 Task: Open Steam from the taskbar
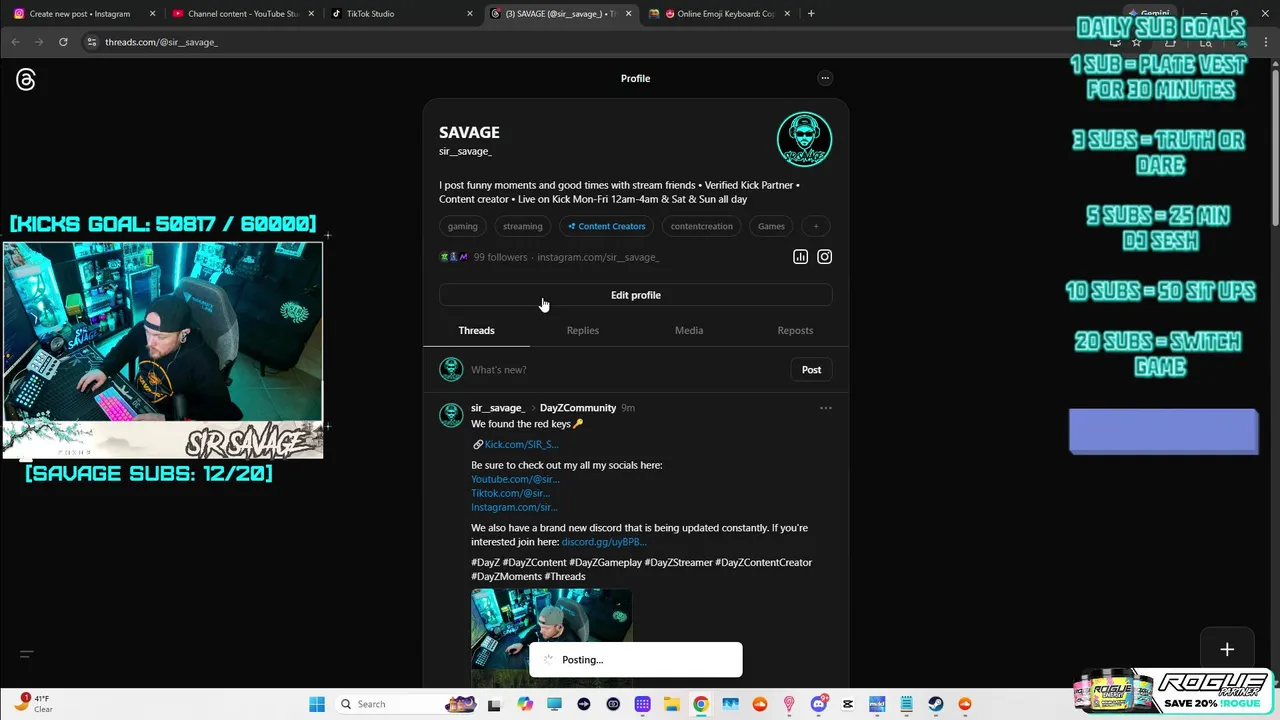[x=936, y=704]
